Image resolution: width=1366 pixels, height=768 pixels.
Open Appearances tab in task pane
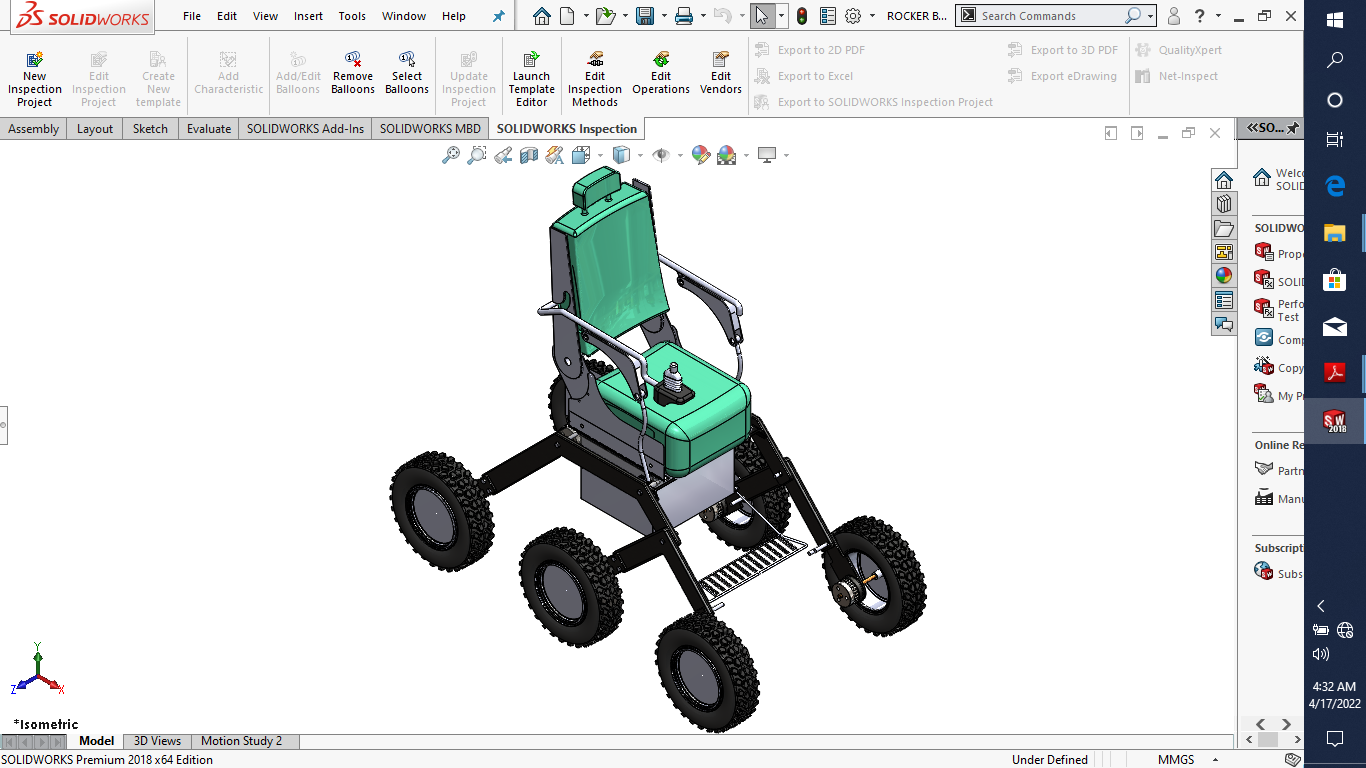point(1224,276)
